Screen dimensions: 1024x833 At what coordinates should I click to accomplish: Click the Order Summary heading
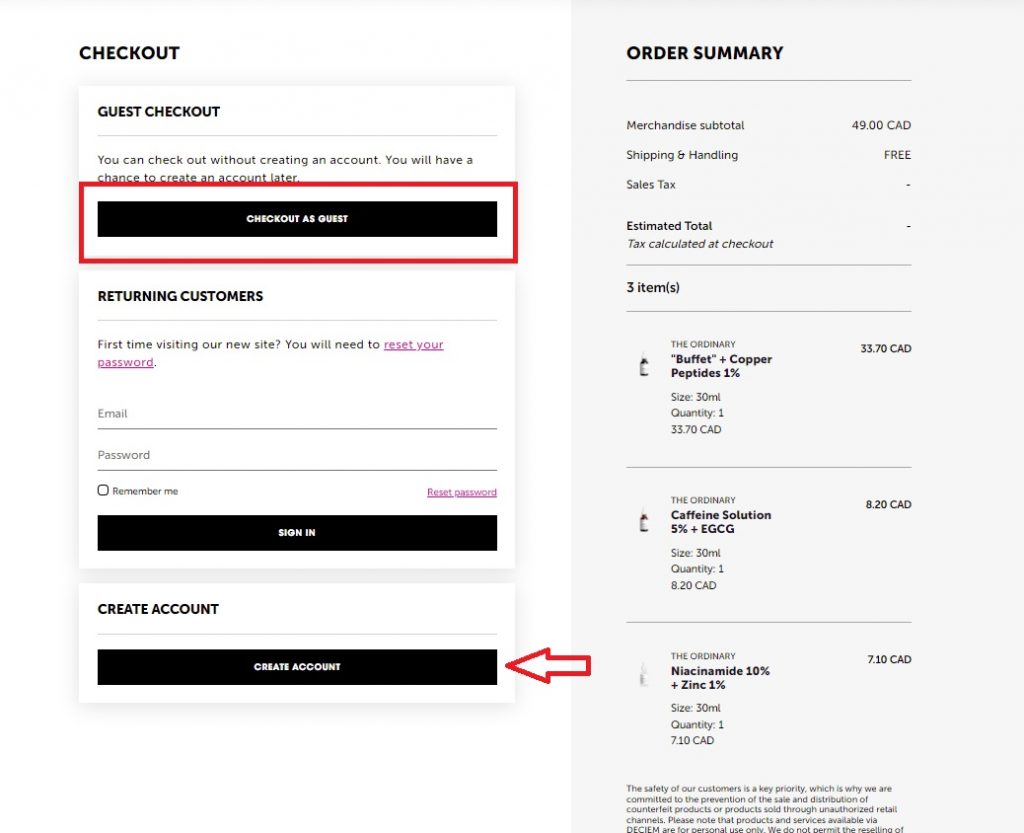pos(705,53)
